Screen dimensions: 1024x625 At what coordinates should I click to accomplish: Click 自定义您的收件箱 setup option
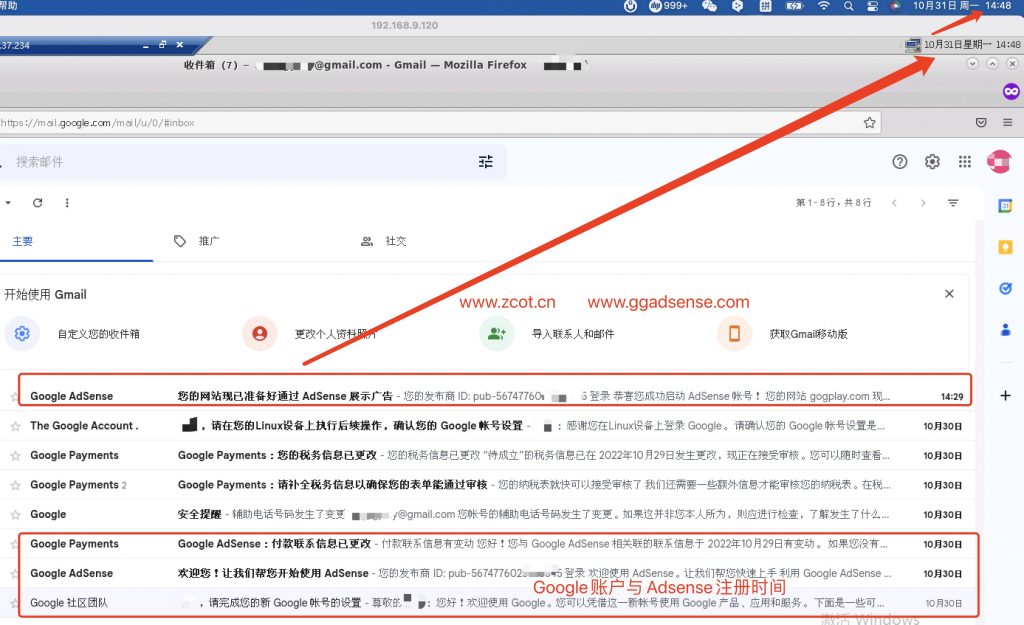tap(99, 334)
